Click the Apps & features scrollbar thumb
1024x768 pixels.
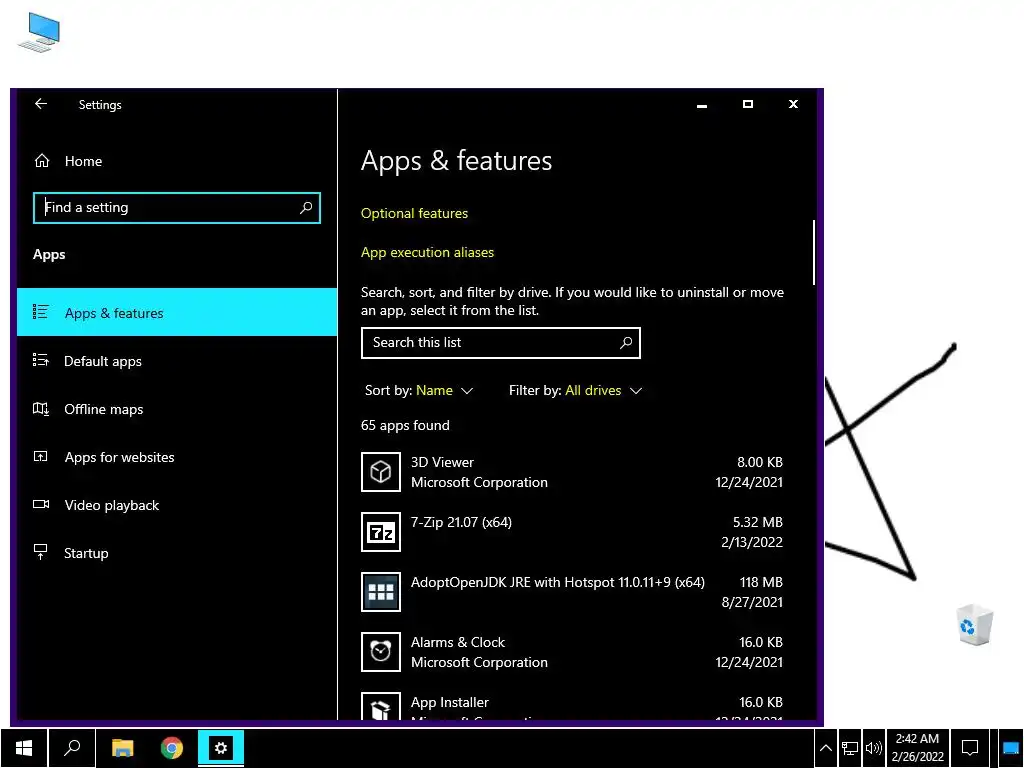813,252
